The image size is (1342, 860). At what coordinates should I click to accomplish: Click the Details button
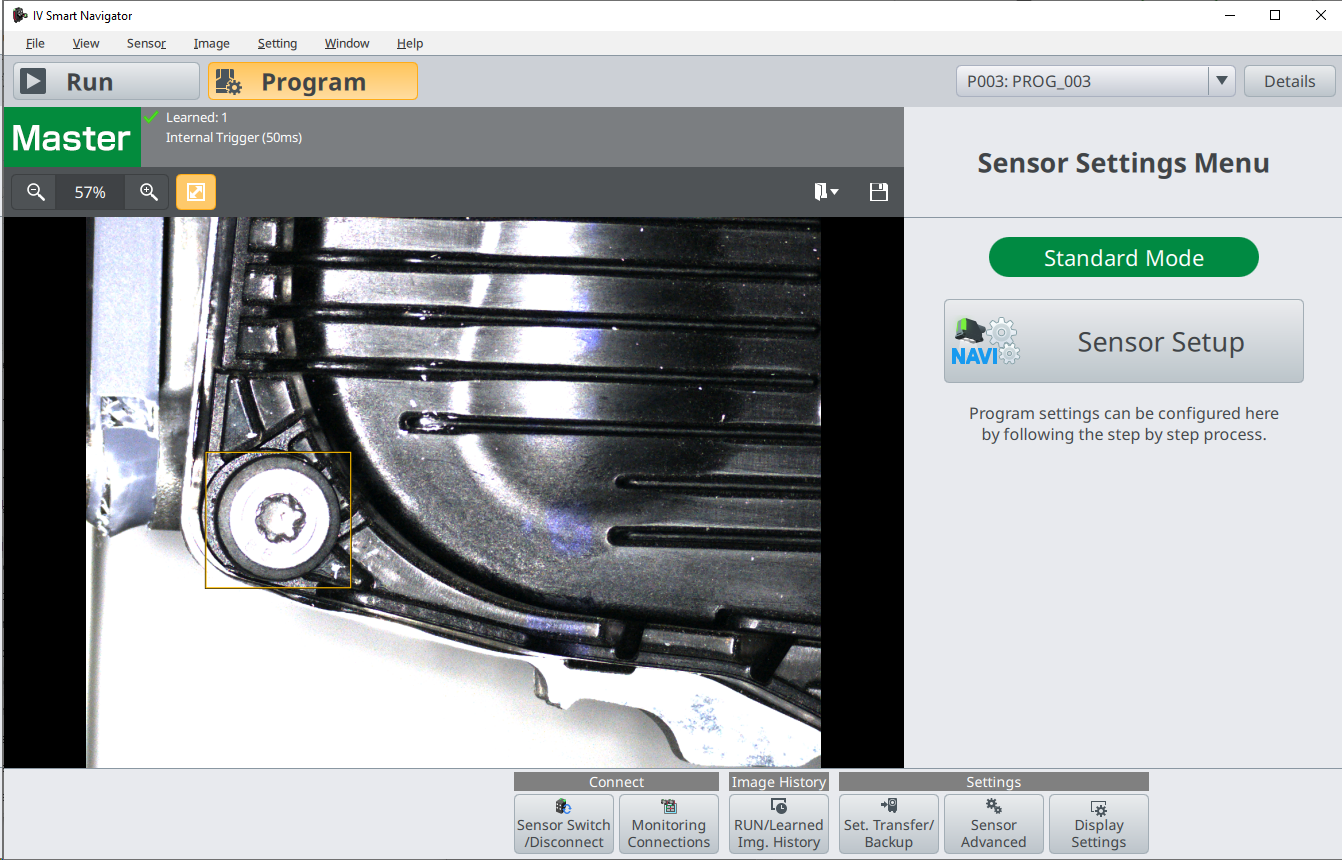tap(1289, 82)
